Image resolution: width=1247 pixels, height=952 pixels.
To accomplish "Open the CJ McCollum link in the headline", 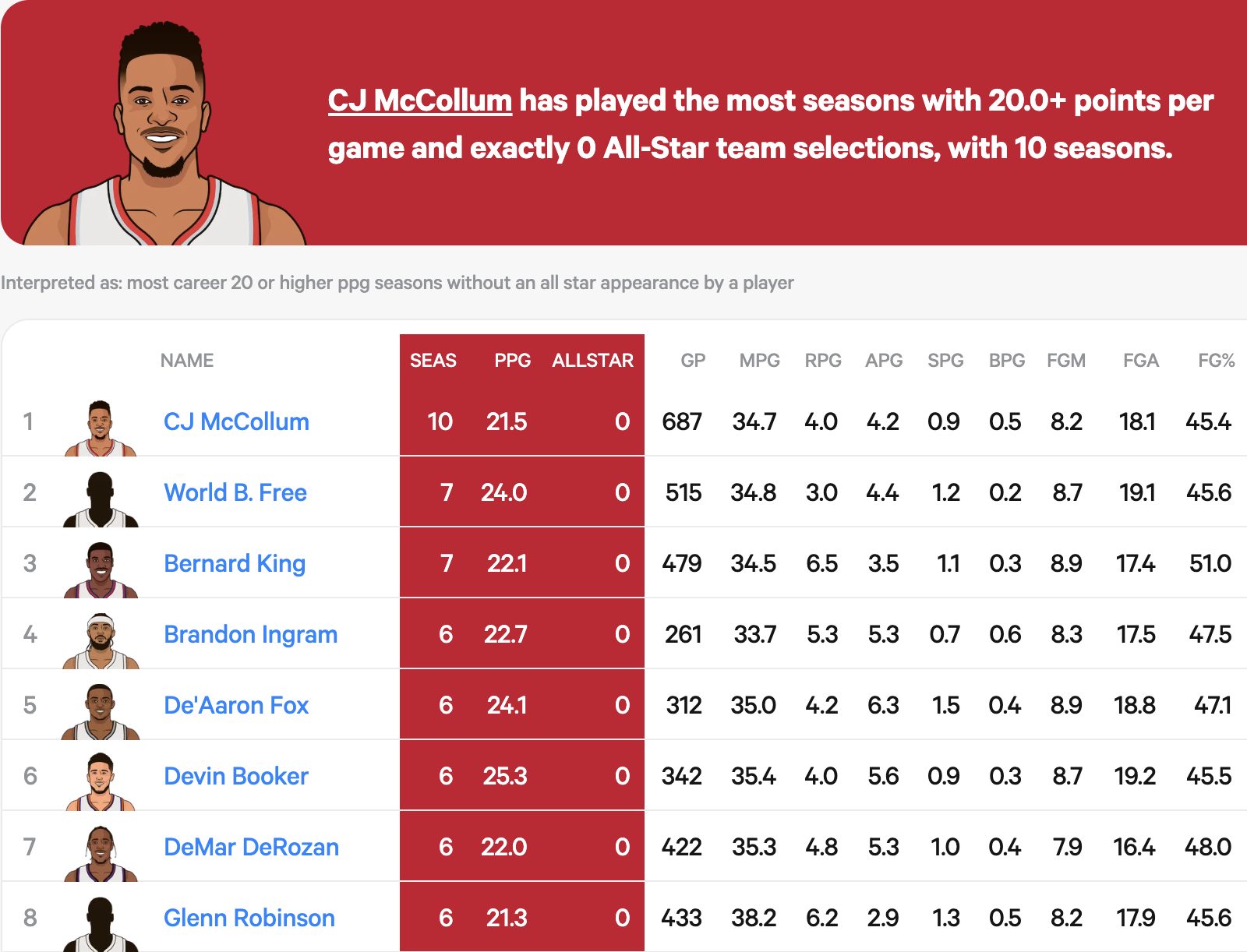I will point(419,101).
